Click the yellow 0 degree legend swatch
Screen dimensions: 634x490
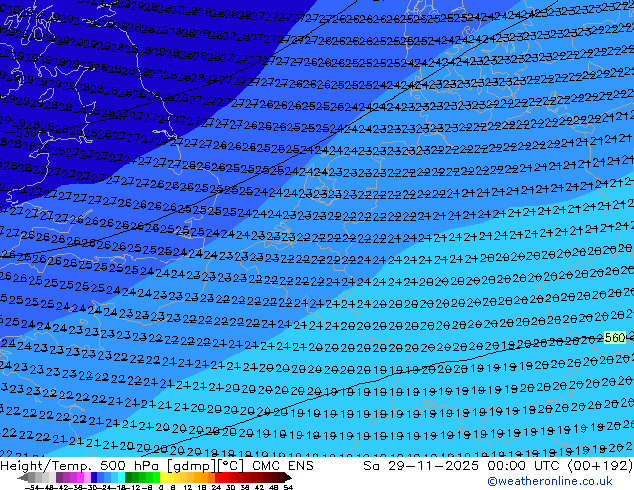163,477
